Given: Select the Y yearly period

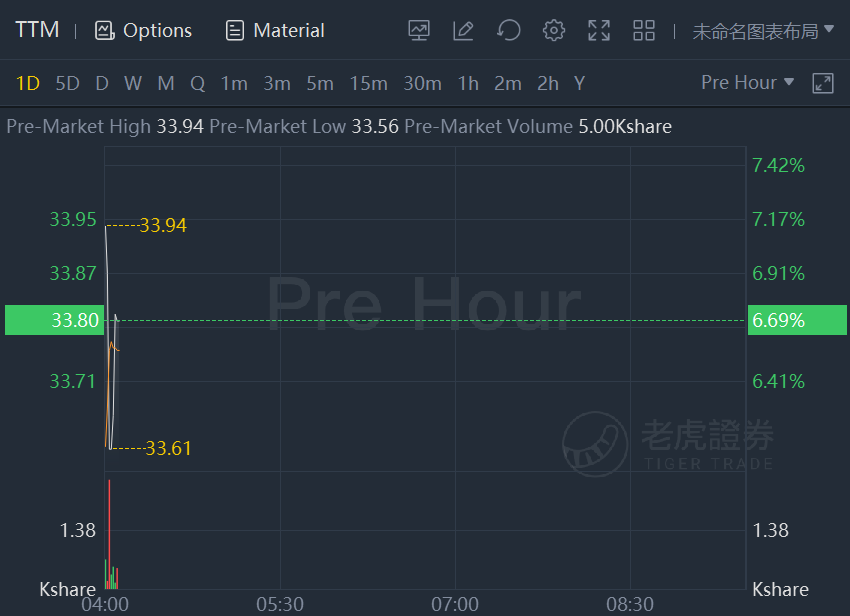Looking at the screenshot, I should [x=579, y=84].
